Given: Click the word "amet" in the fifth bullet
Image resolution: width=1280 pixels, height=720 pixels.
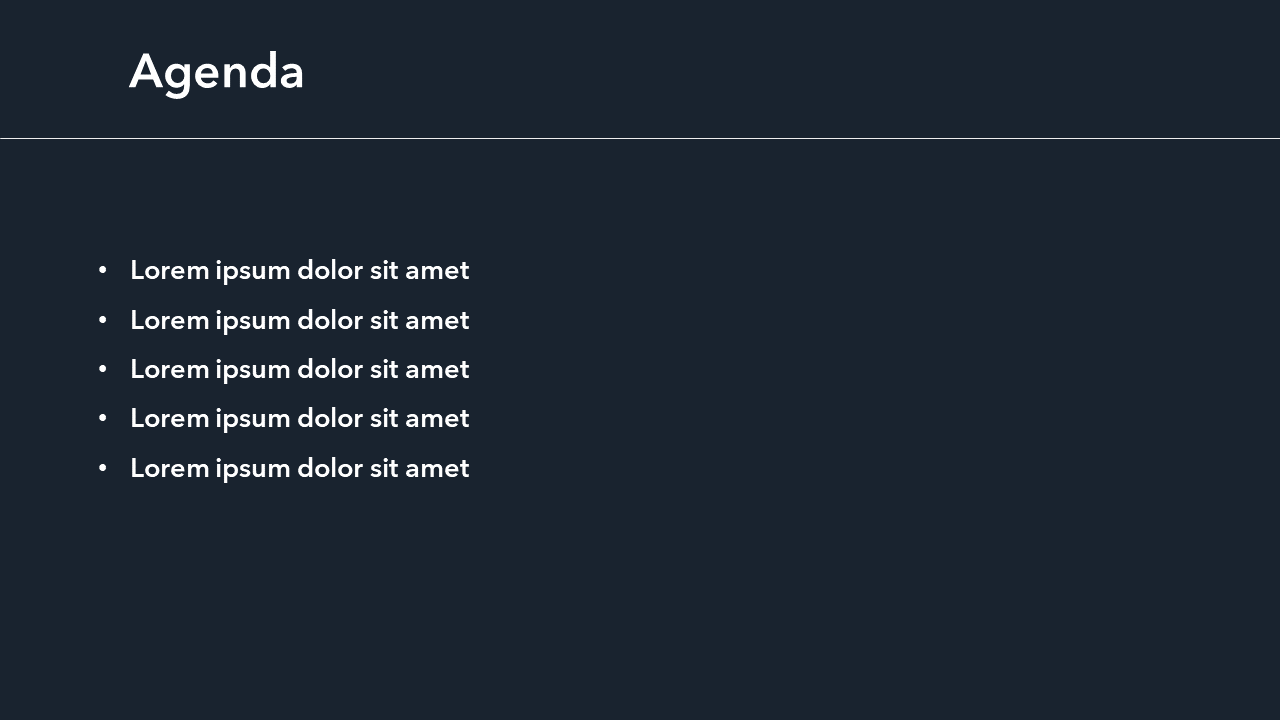Looking at the screenshot, I should click(x=437, y=468).
